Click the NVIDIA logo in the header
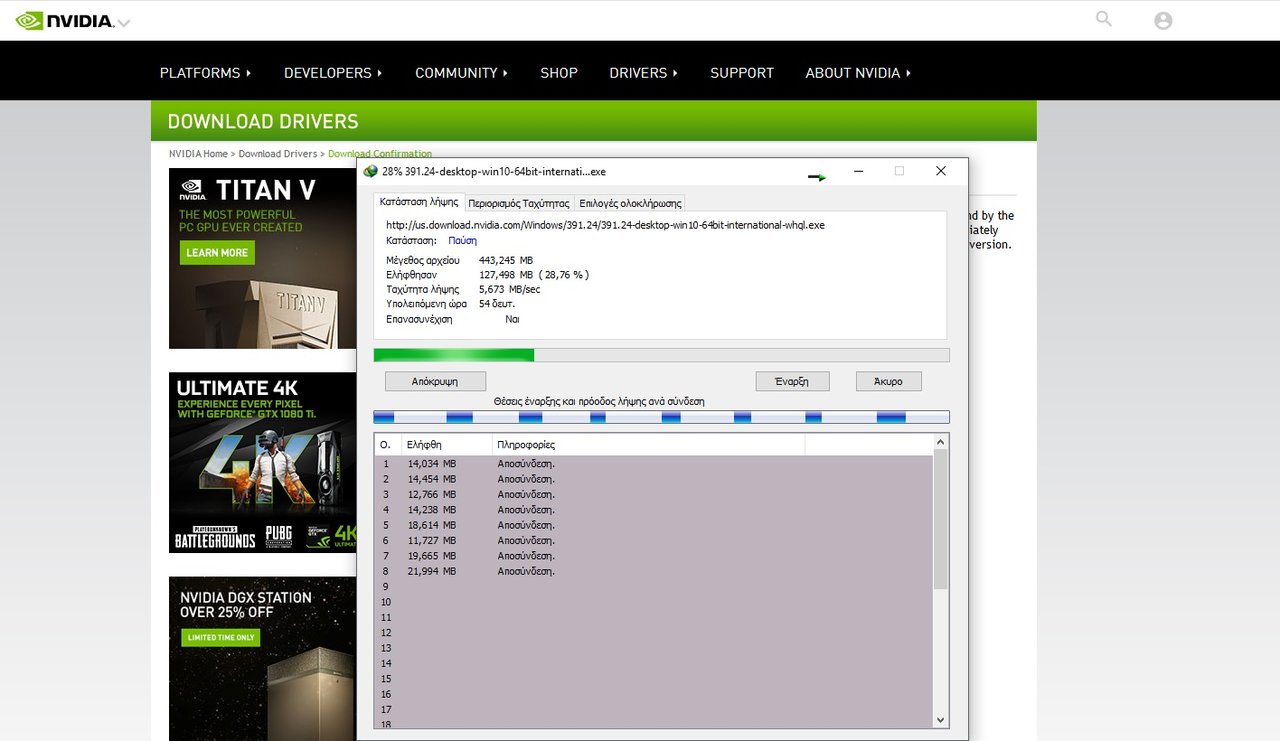1280x741 pixels. [x=65, y=20]
